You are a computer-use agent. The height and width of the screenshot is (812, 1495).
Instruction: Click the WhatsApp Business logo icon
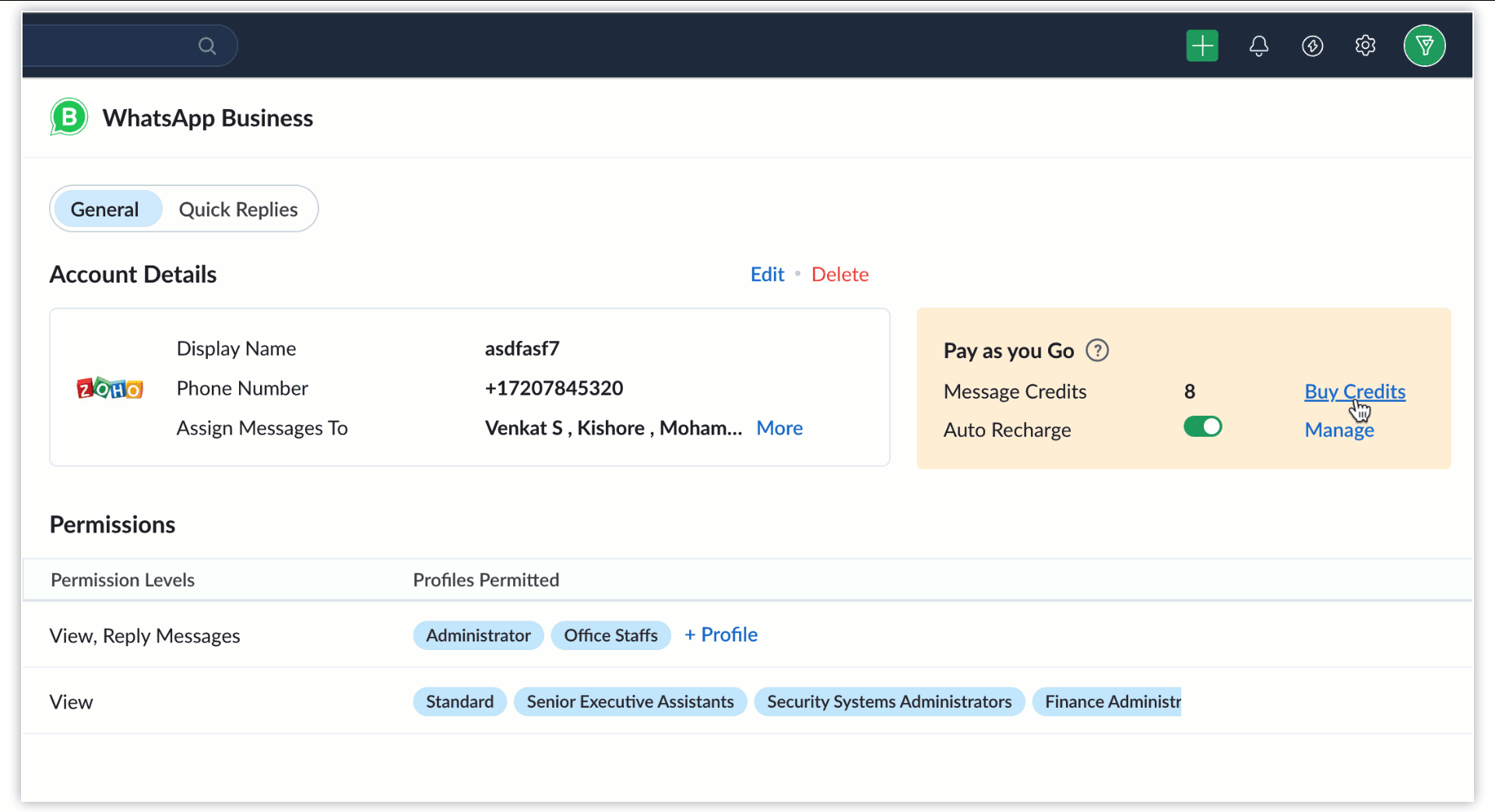(69, 118)
